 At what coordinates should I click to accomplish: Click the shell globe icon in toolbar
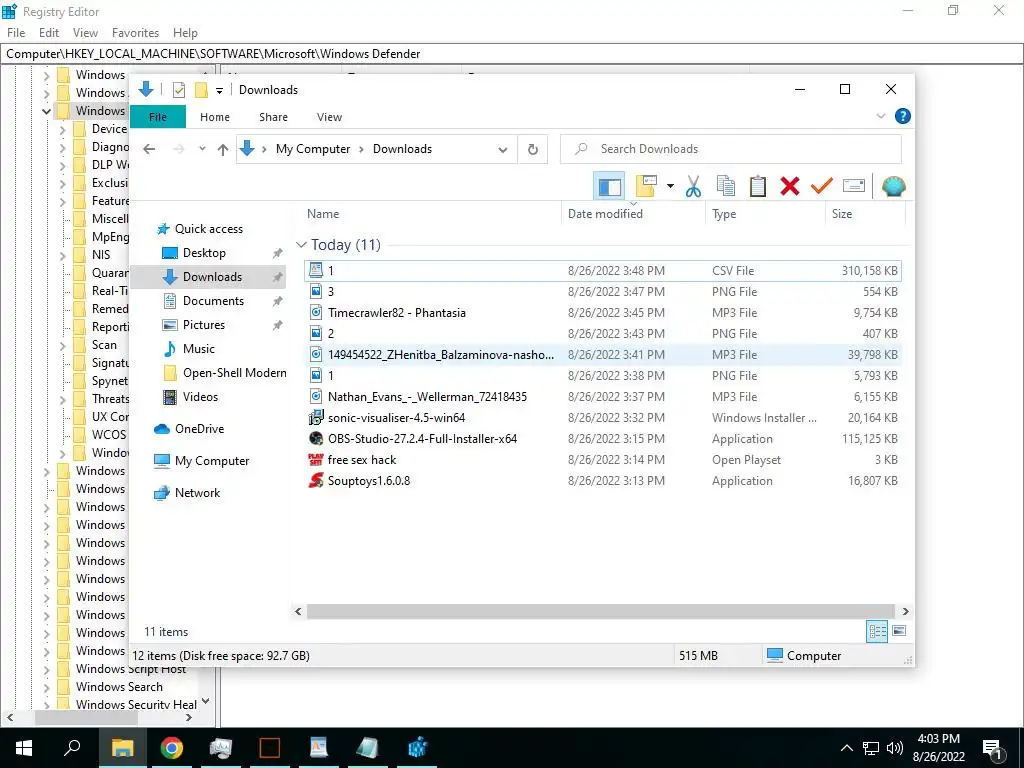(893, 187)
